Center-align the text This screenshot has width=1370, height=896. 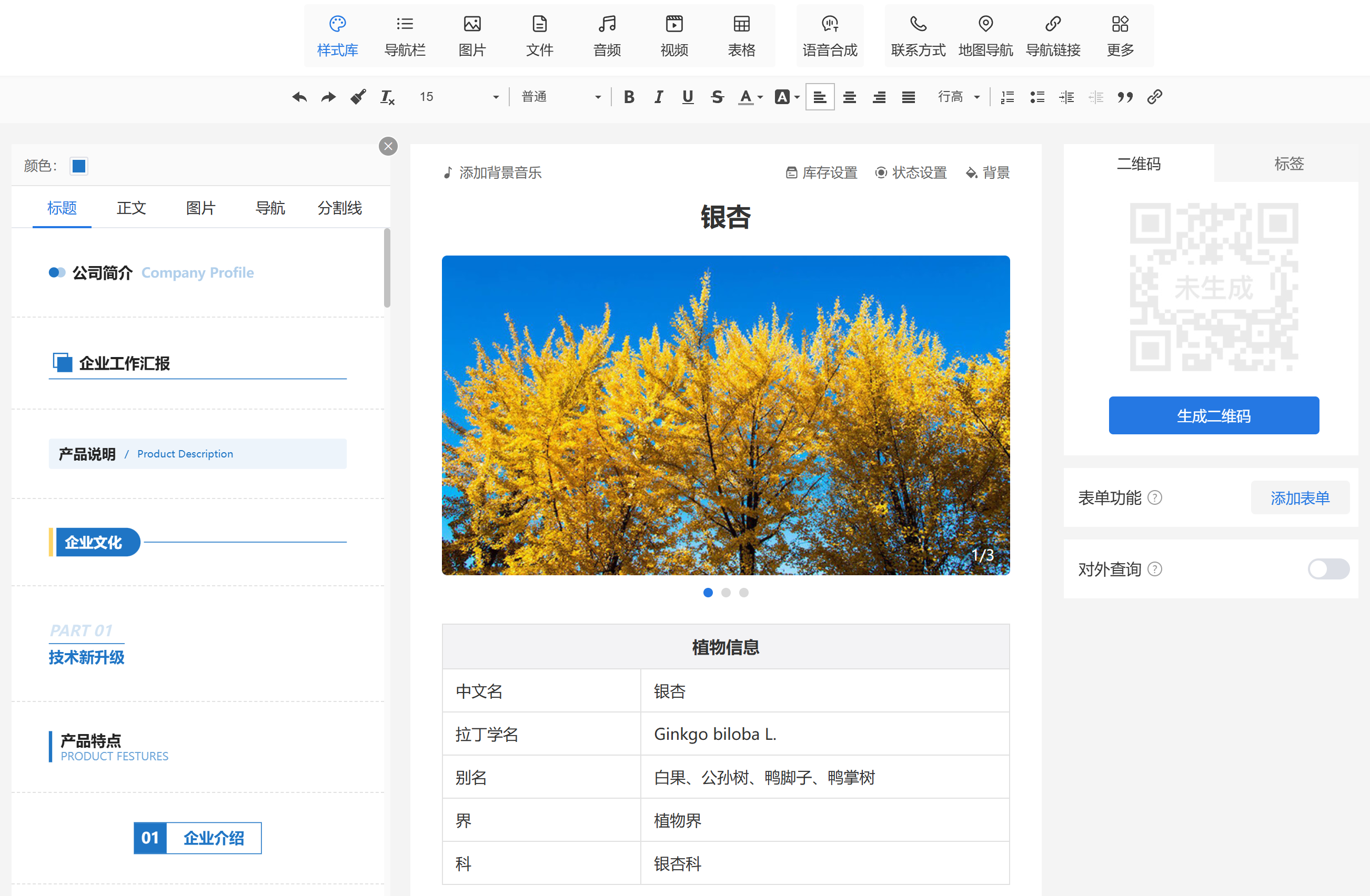pyautogui.click(x=850, y=97)
